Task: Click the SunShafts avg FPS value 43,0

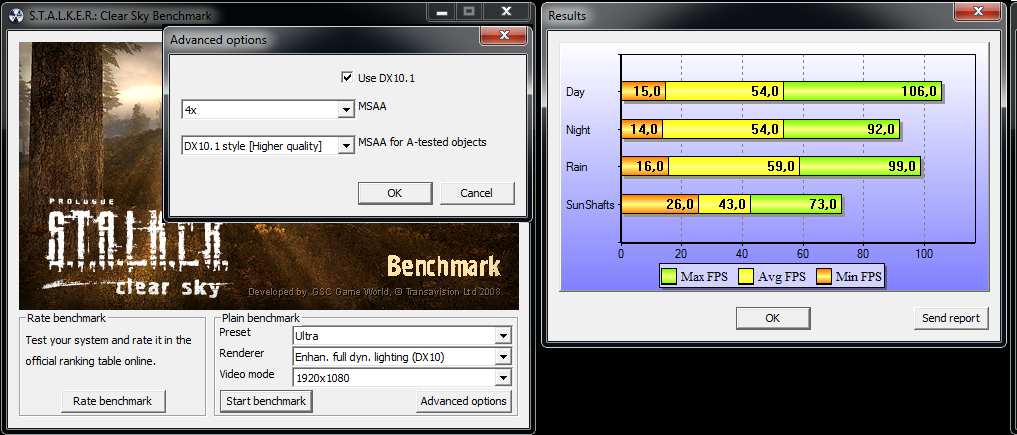Action: [x=730, y=205]
